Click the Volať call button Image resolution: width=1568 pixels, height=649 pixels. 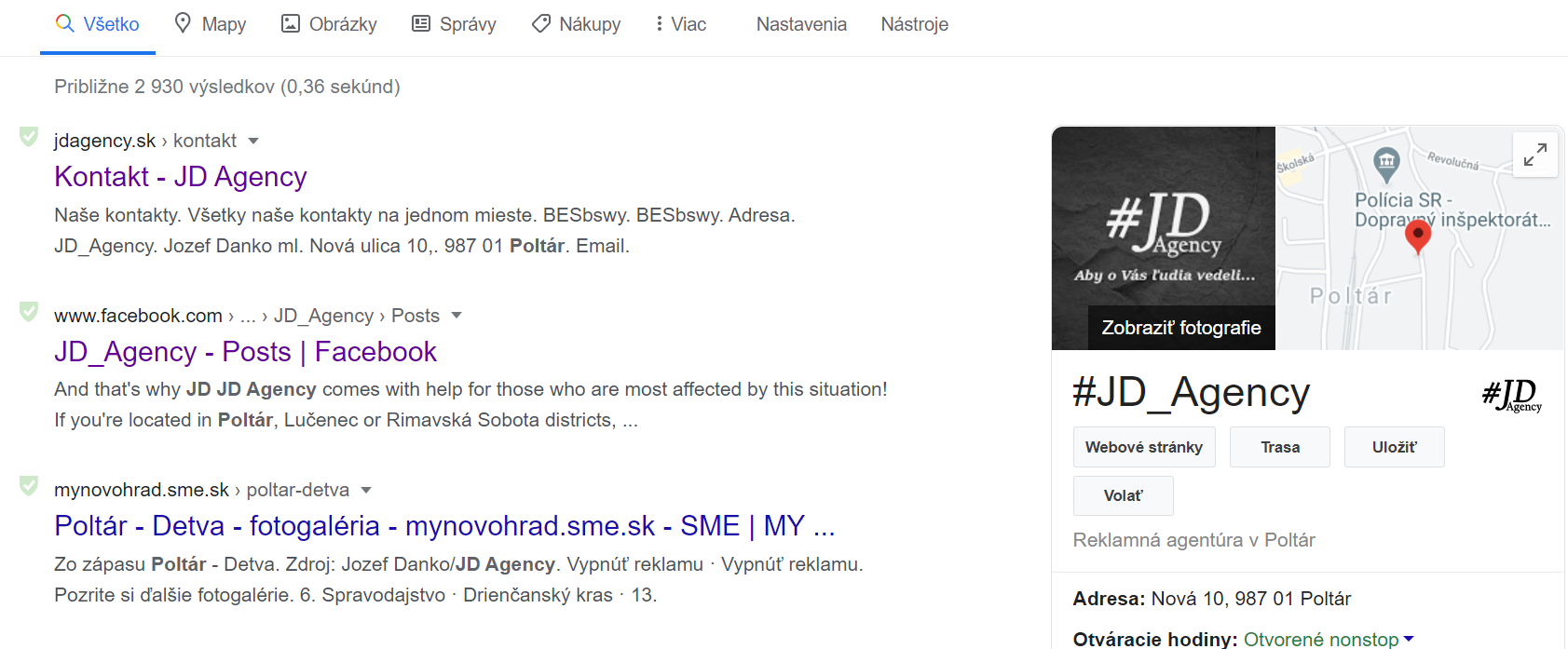(x=1124, y=495)
